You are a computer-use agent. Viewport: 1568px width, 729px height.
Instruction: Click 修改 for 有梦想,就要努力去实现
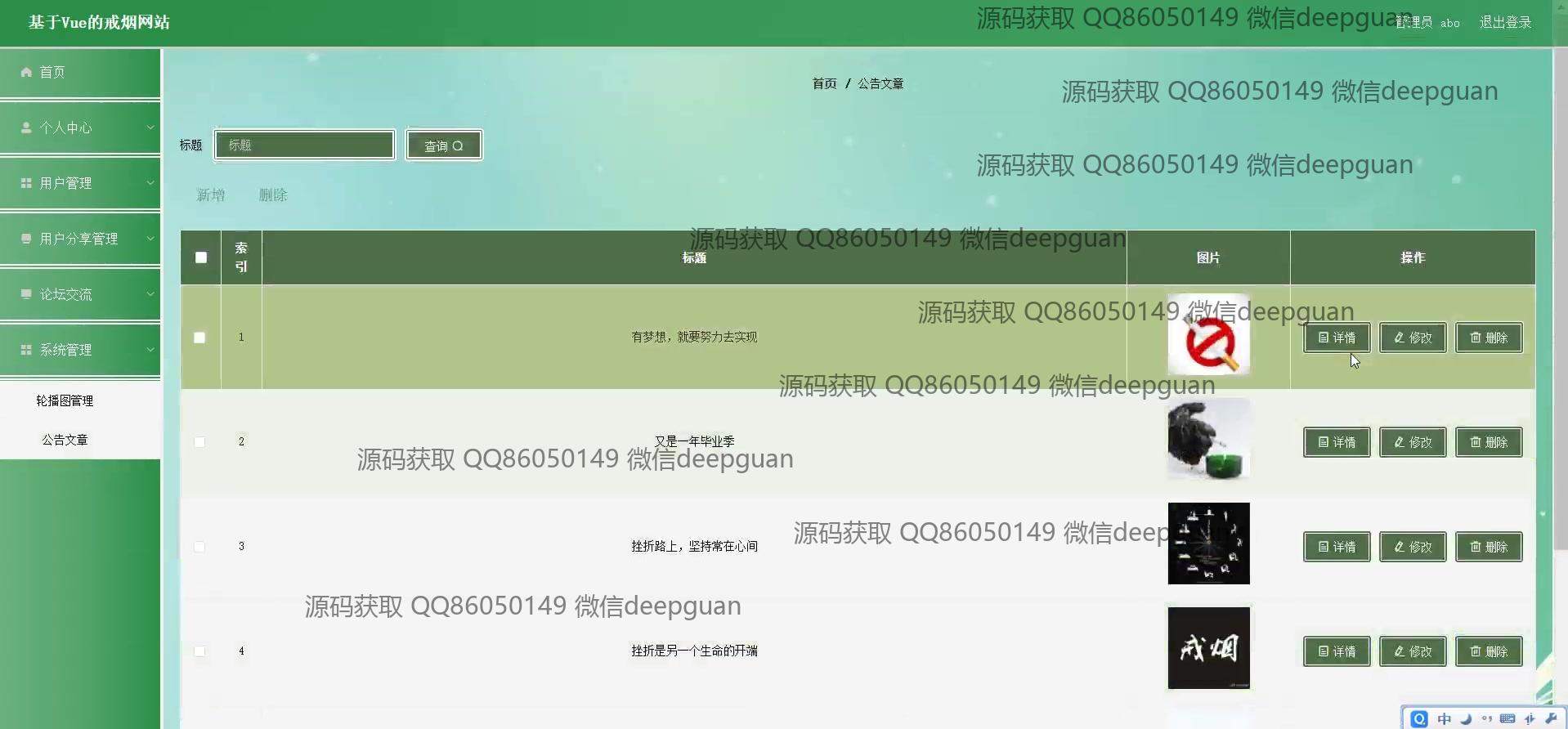tap(1413, 338)
